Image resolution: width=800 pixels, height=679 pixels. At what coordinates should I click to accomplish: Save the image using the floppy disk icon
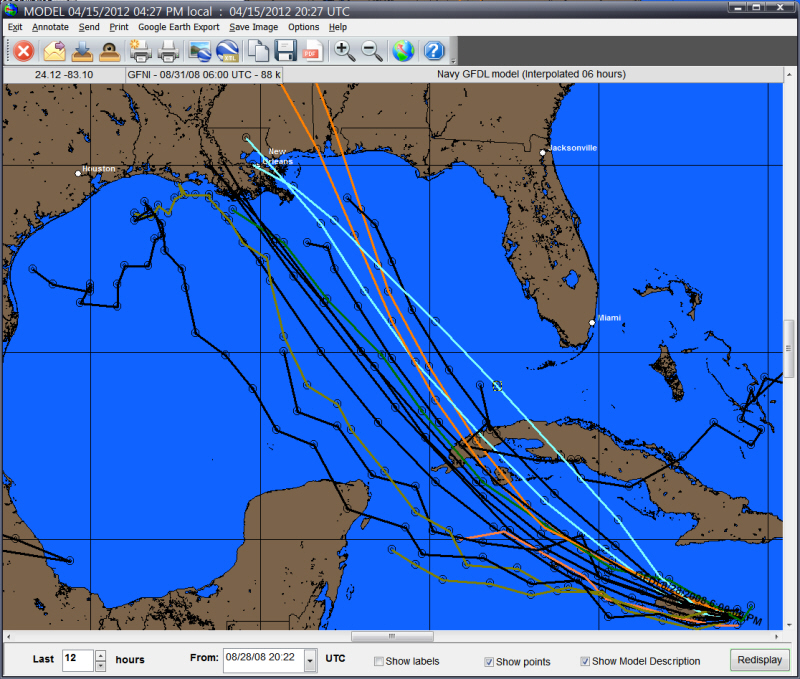point(285,51)
